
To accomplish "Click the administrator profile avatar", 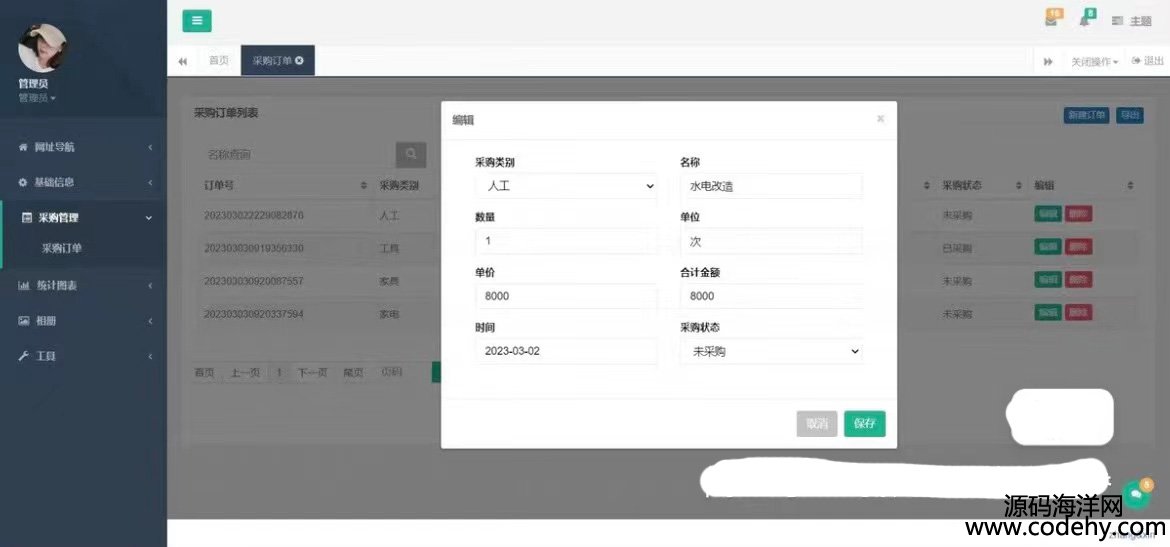I will click(x=42, y=47).
